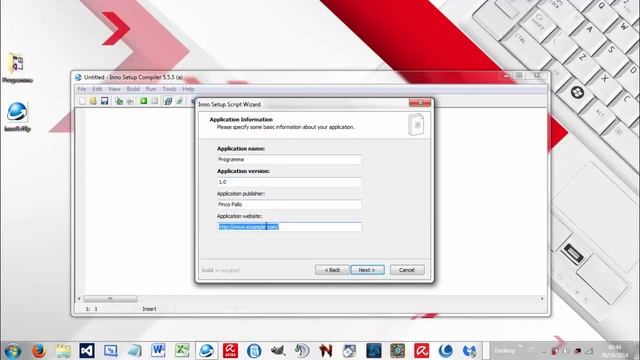Click the Back button in wizard

click(x=332, y=270)
